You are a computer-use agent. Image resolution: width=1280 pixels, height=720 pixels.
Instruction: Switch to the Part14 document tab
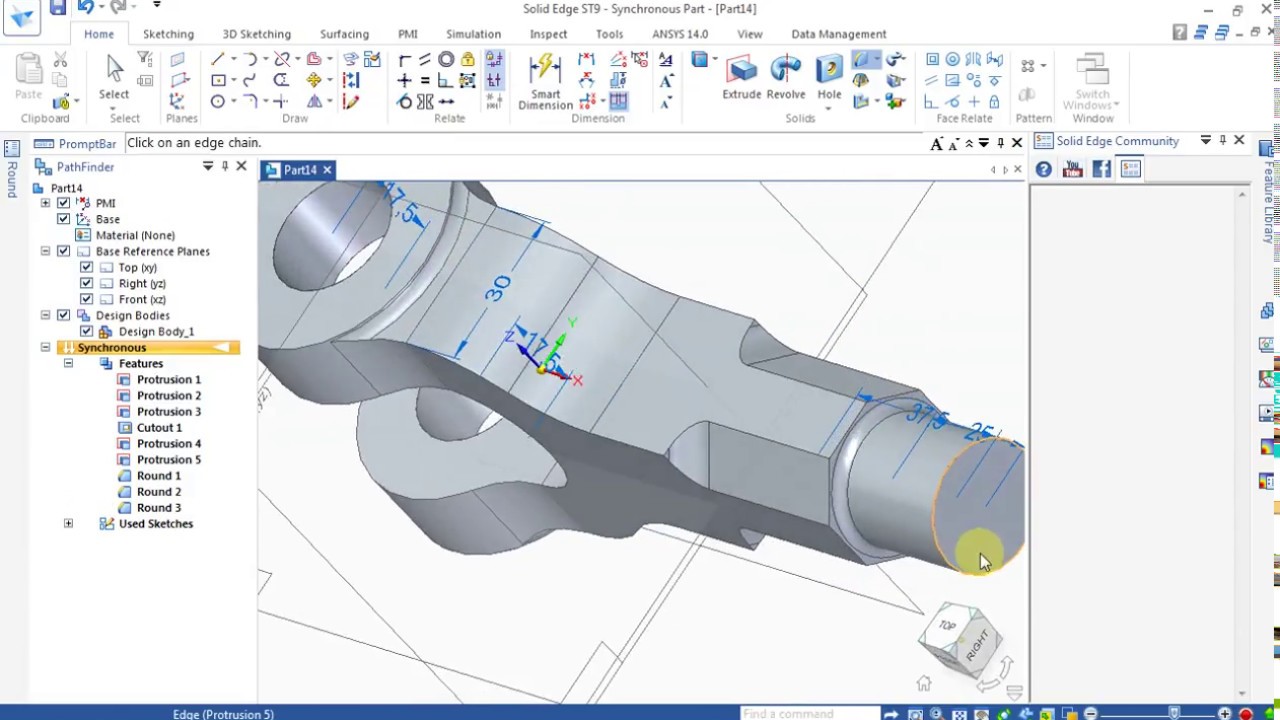coord(299,170)
